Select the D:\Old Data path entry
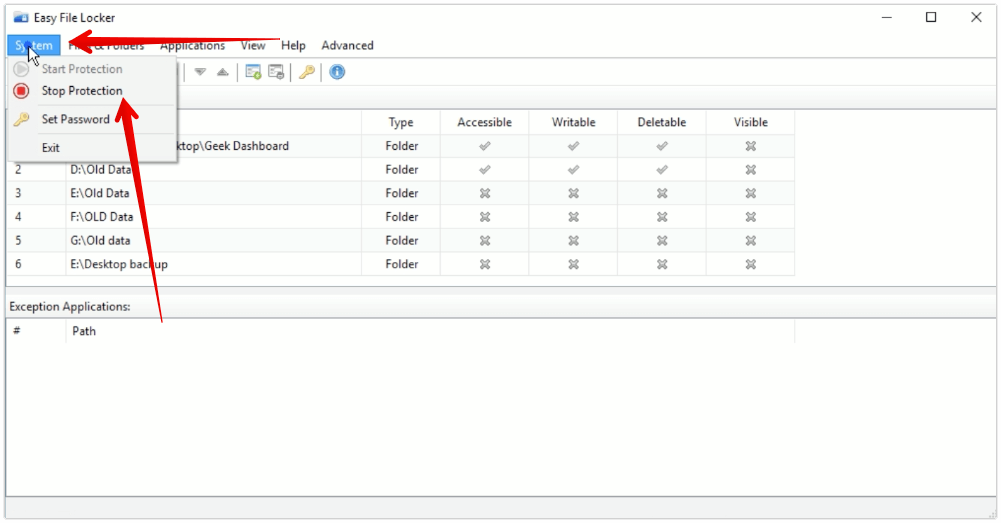This screenshot has width=1001, height=523. click(101, 170)
